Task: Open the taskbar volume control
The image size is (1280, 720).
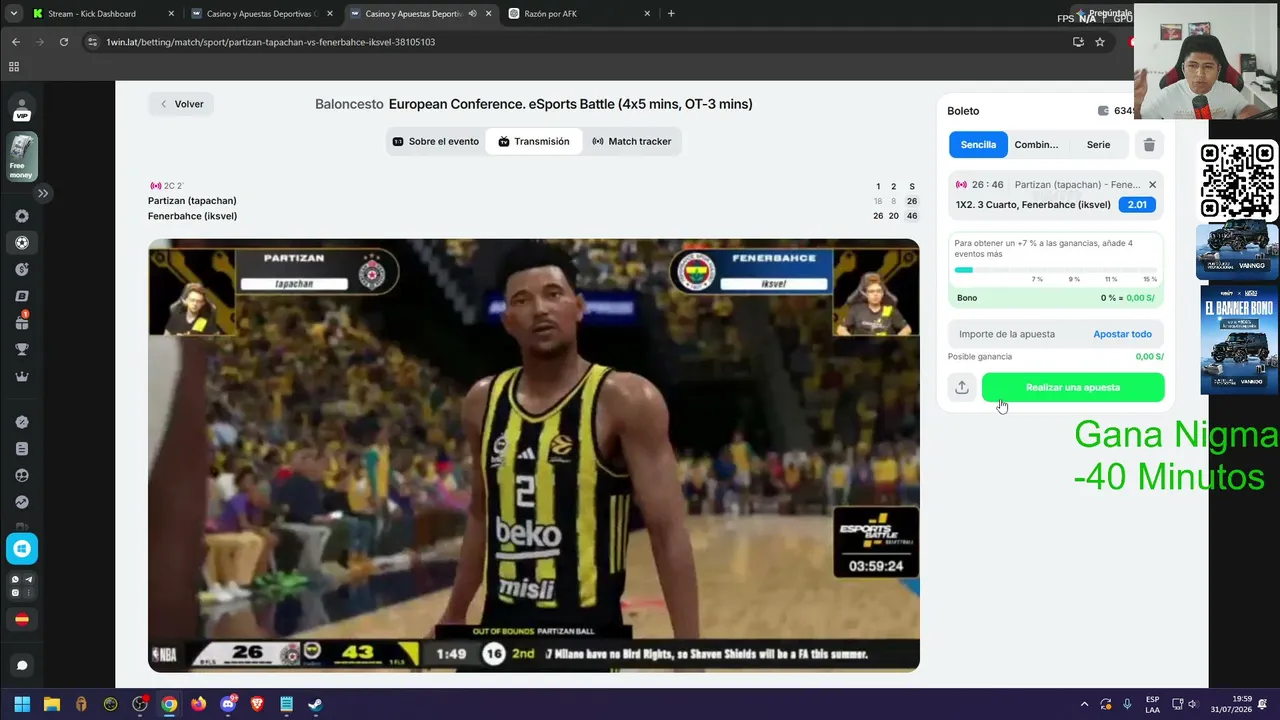Action: (x=1193, y=704)
